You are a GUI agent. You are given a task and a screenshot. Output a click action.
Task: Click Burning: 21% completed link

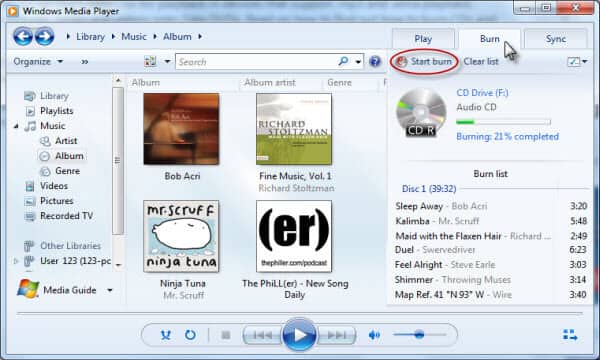pyautogui.click(x=507, y=137)
